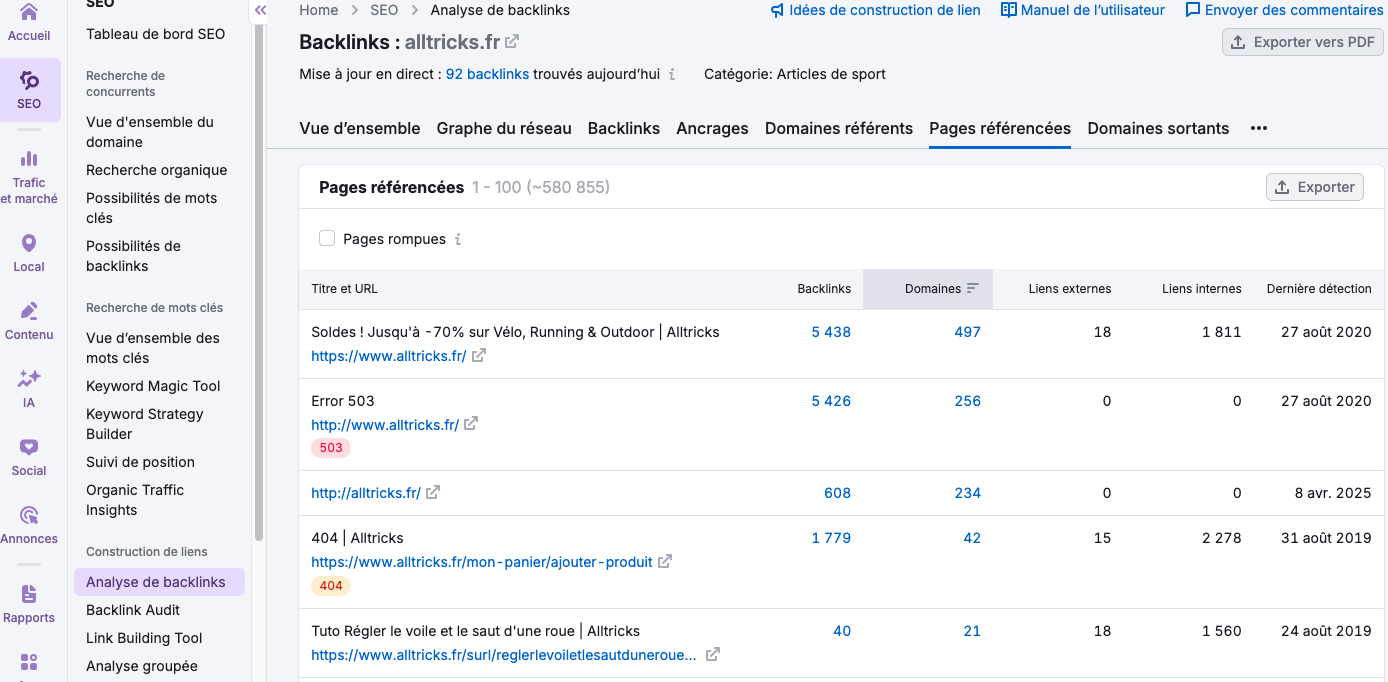Click Exporter vers PDF button
1388x682 pixels.
pyautogui.click(x=1303, y=42)
